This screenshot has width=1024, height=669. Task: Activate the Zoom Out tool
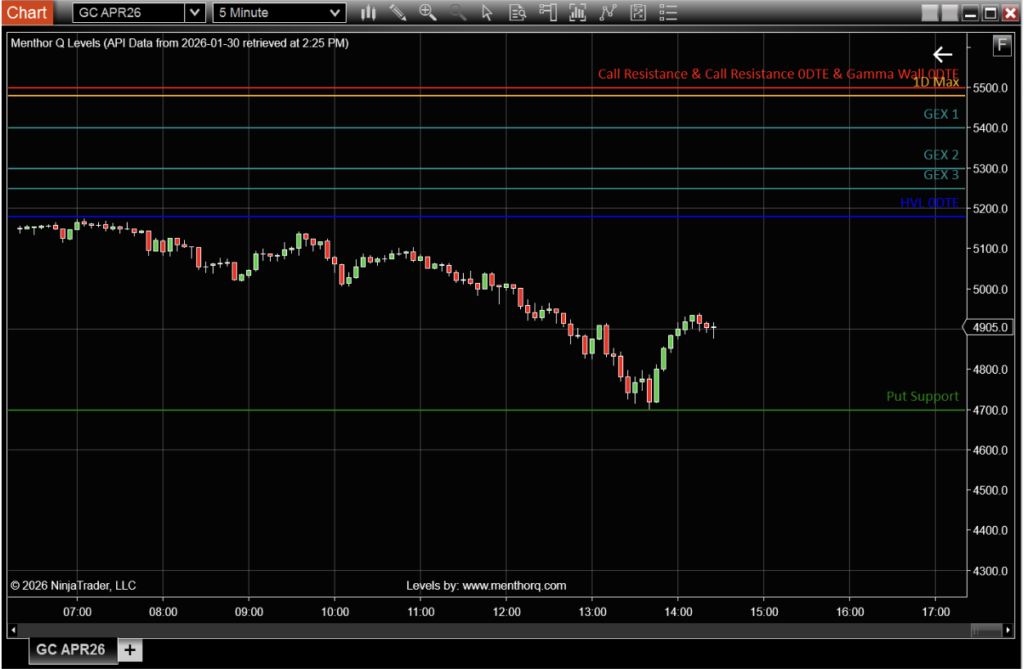point(456,13)
